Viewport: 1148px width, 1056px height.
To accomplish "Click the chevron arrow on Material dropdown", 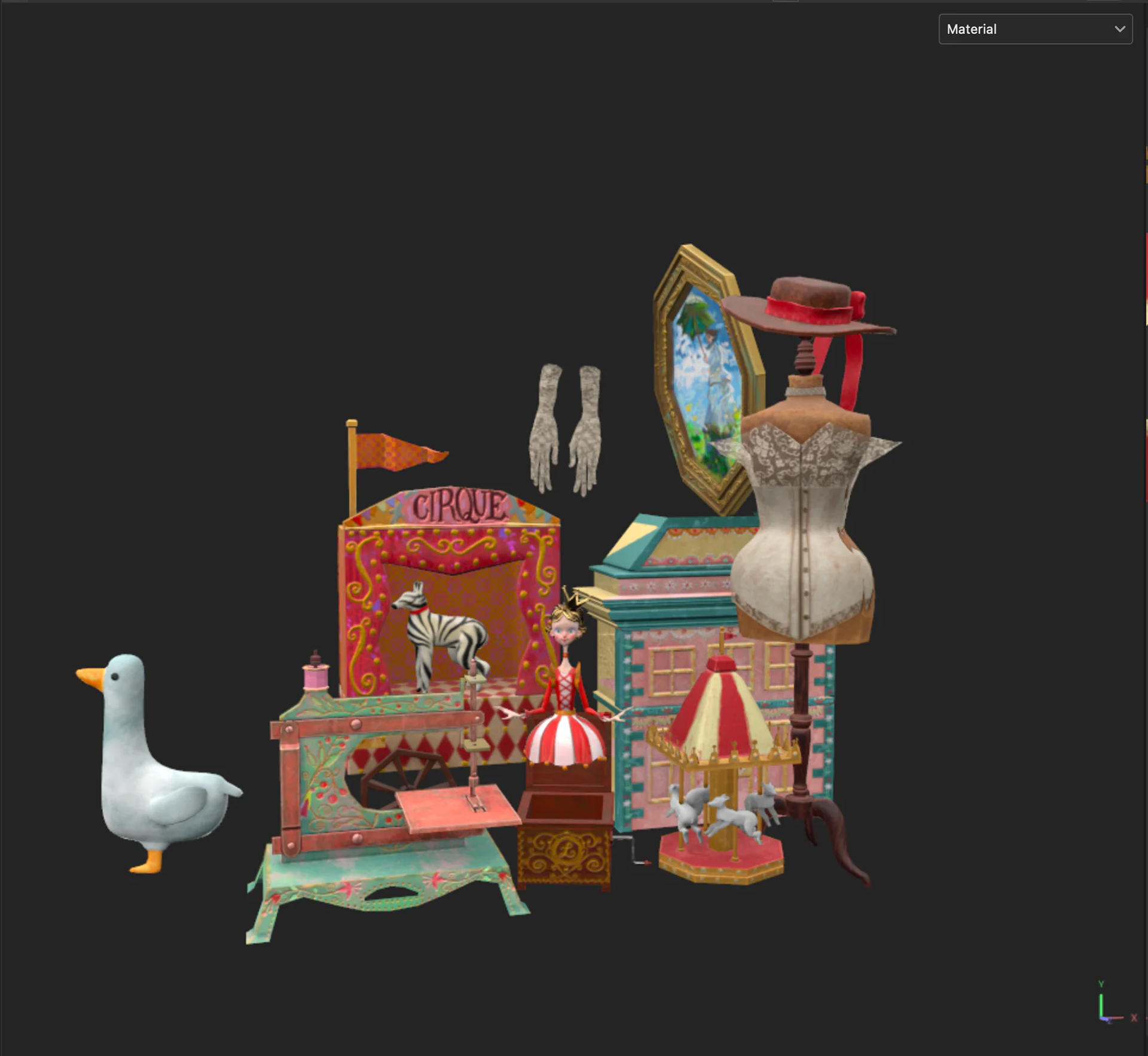I will 1119,29.
